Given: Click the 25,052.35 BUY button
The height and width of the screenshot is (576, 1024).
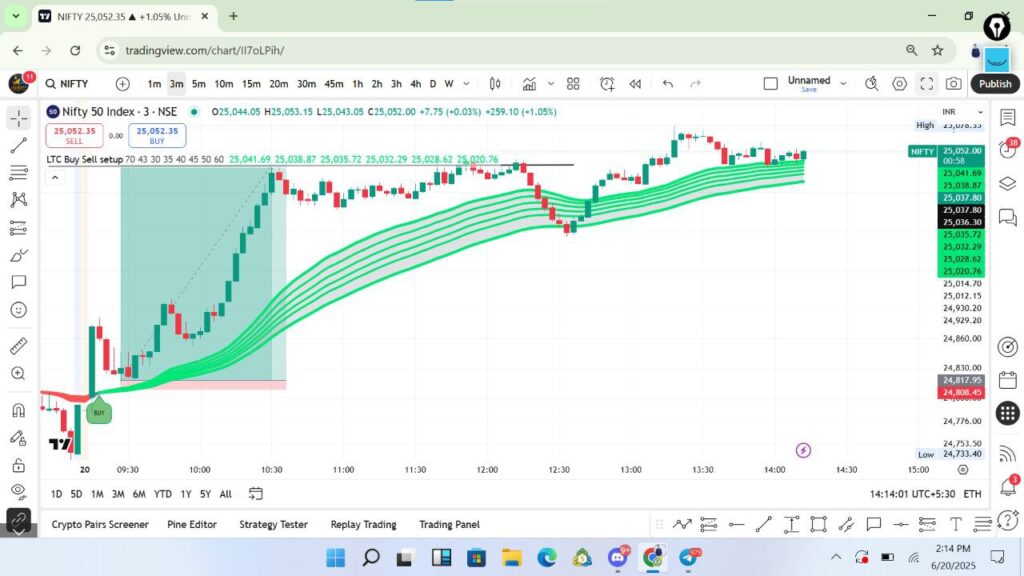Looking at the screenshot, I should [157, 135].
